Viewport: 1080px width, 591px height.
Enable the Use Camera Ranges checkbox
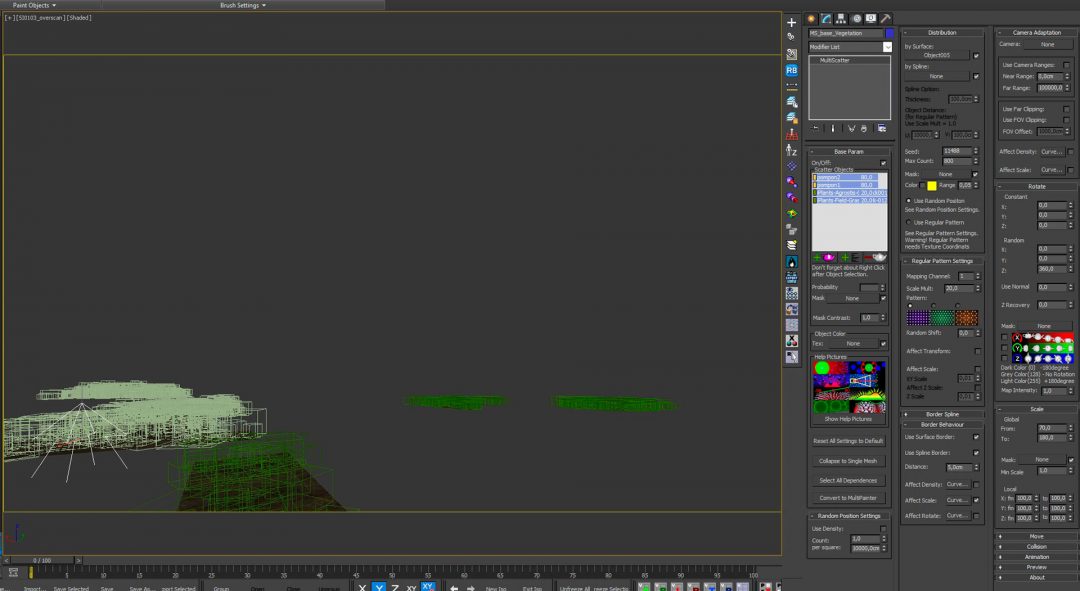pos(1067,65)
